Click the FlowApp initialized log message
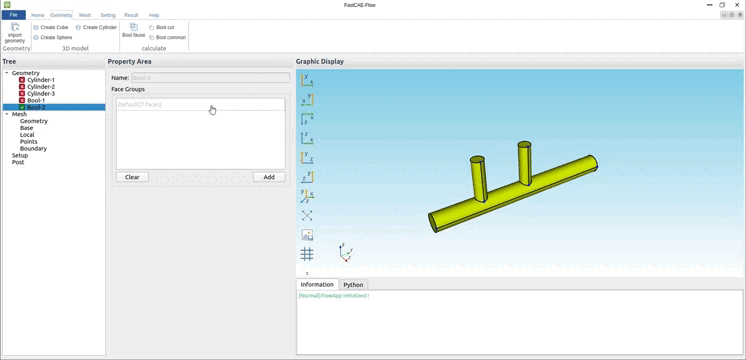Viewport: 746px width, 360px height. coord(334,296)
